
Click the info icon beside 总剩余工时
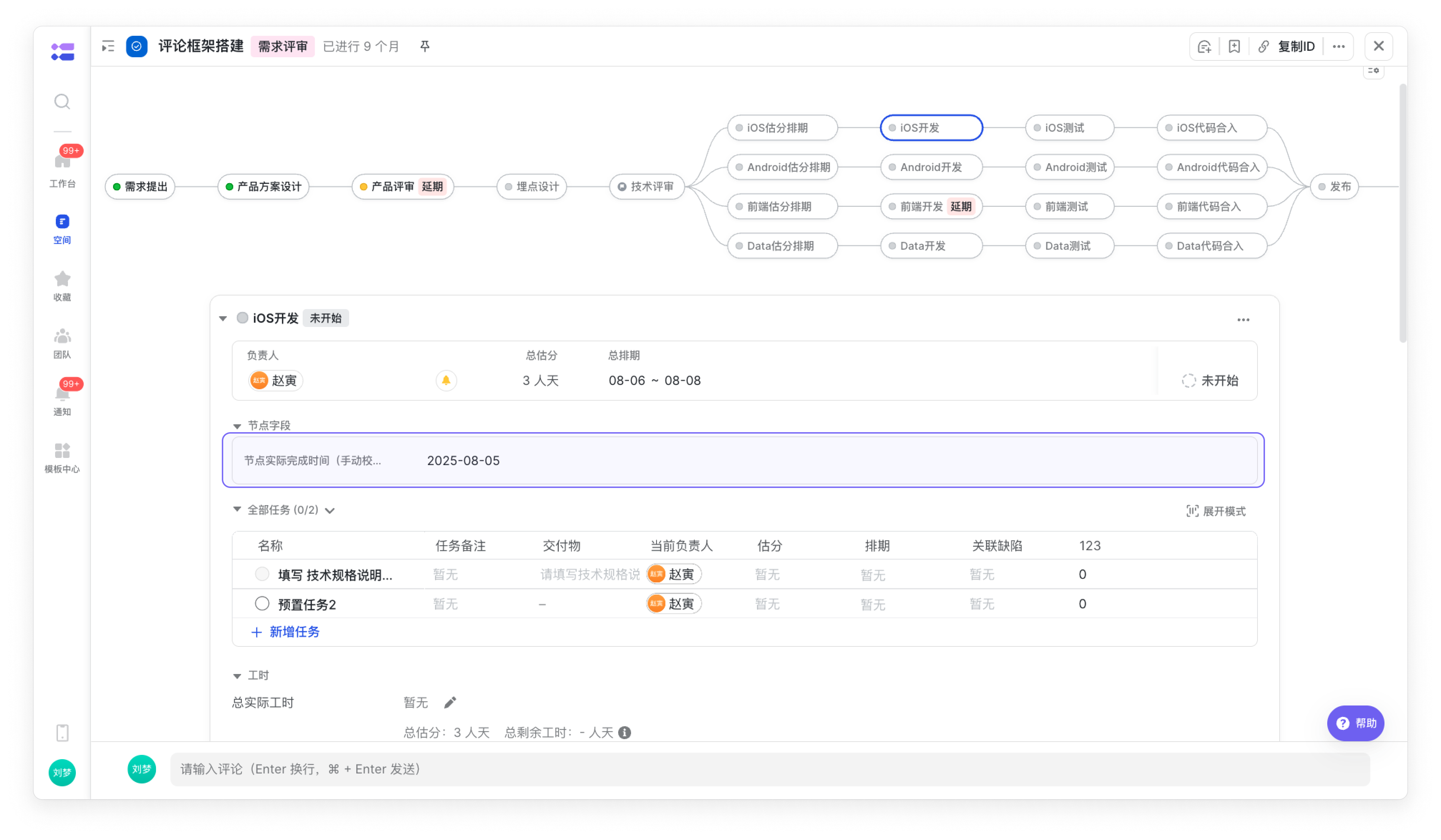(624, 733)
